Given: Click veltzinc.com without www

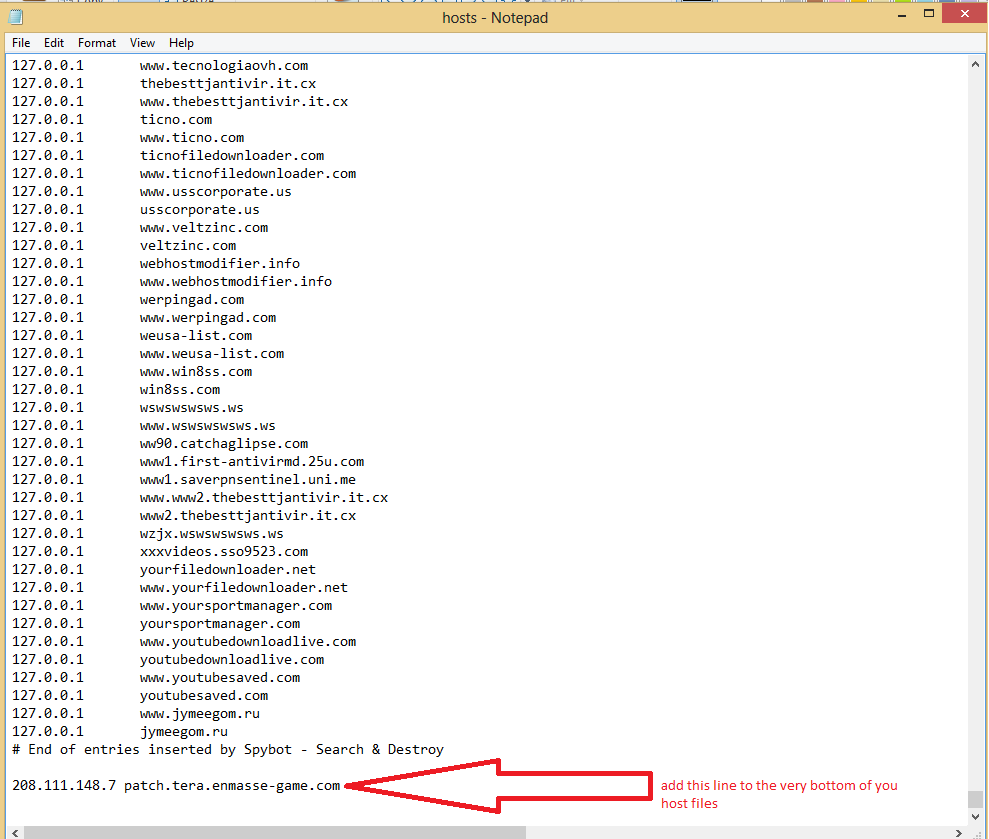Looking at the screenshot, I should (x=188, y=245).
